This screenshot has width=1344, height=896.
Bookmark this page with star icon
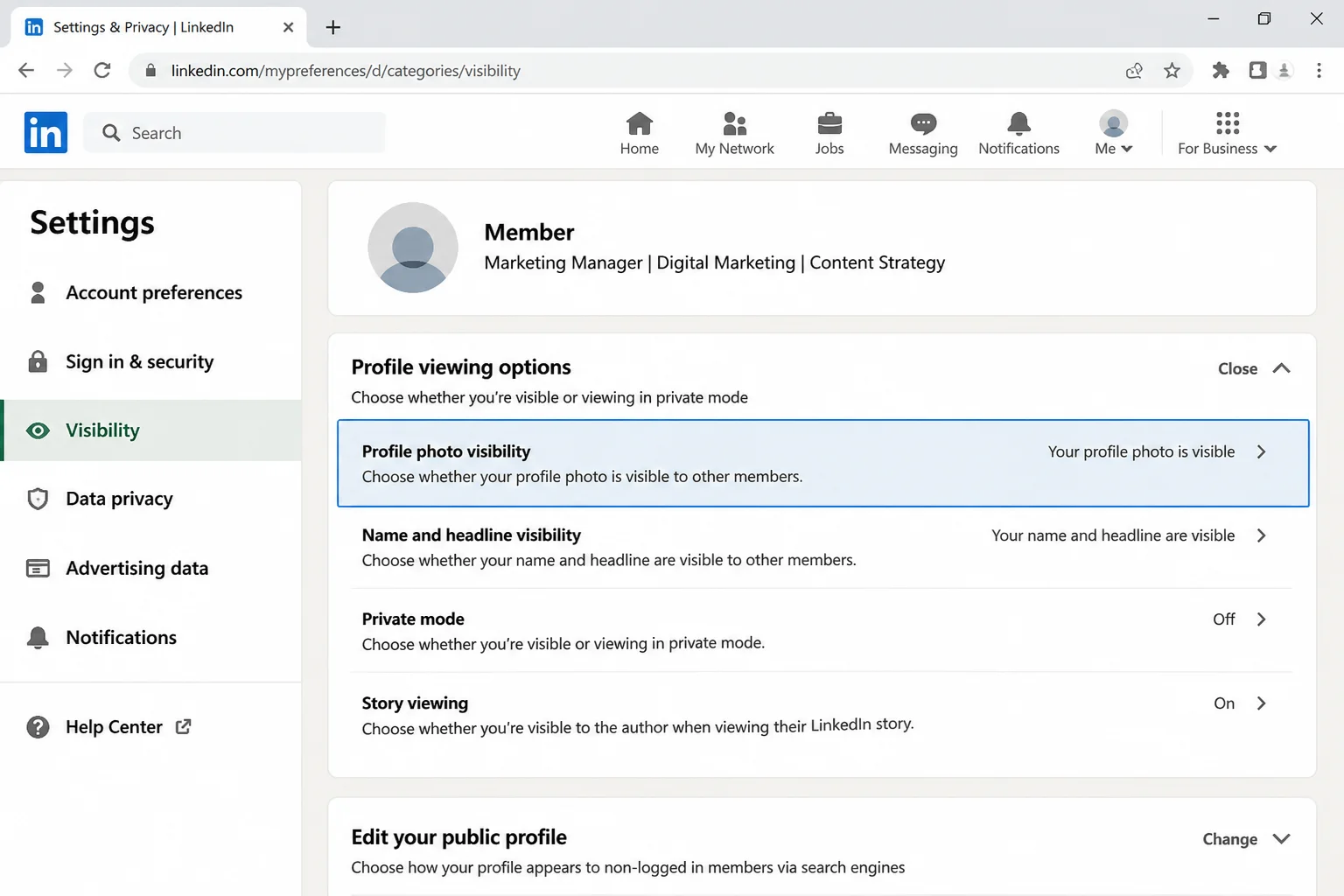click(1172, 71)
